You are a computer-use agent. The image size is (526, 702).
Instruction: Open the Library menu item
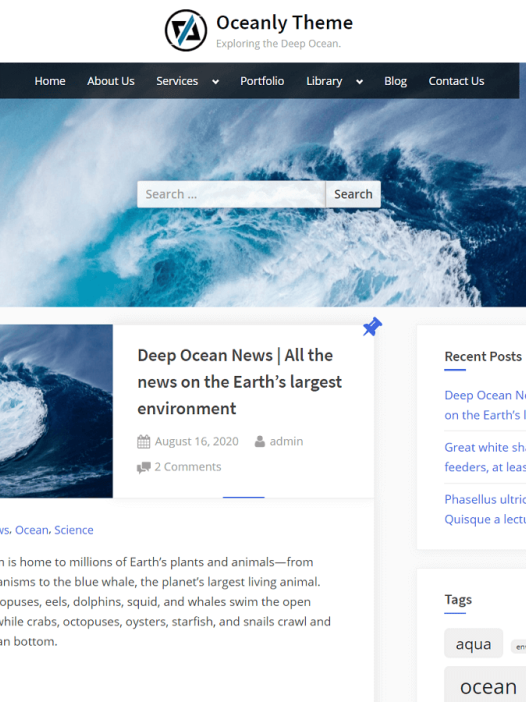point(324,81)
